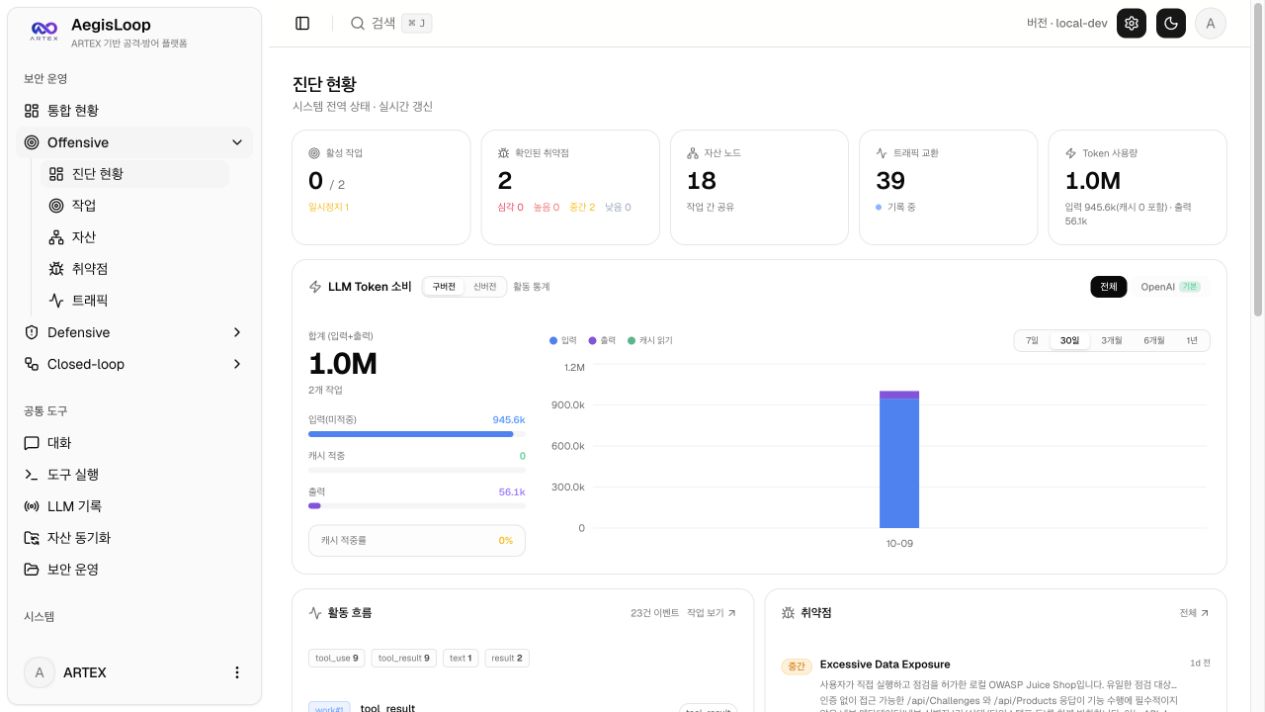The height and width of the screenshot is (712, 1265).
Task: Select the 신버전 toggle option
Action: 485,287
